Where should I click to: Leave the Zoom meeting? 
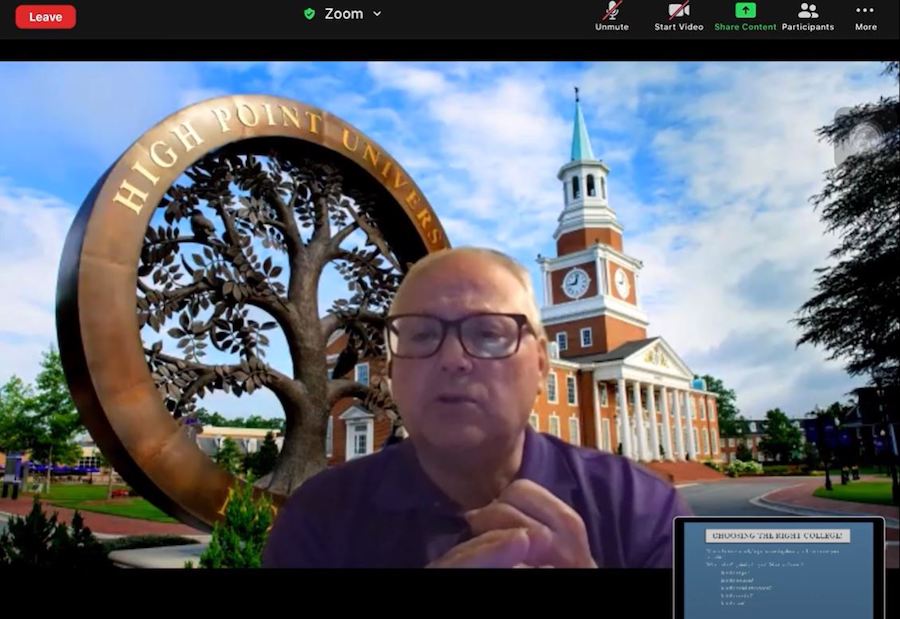tap(45, 17)
